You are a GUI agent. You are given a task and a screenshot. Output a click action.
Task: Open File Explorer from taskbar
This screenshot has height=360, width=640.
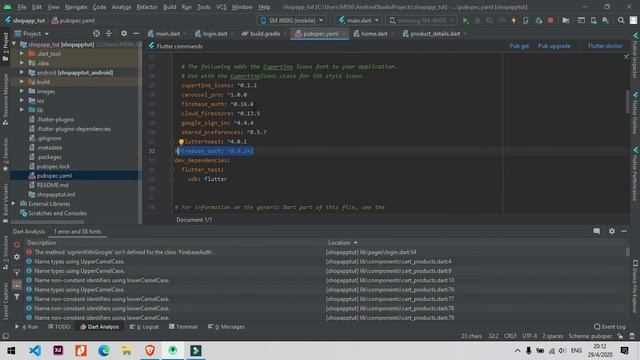point(127,350)
